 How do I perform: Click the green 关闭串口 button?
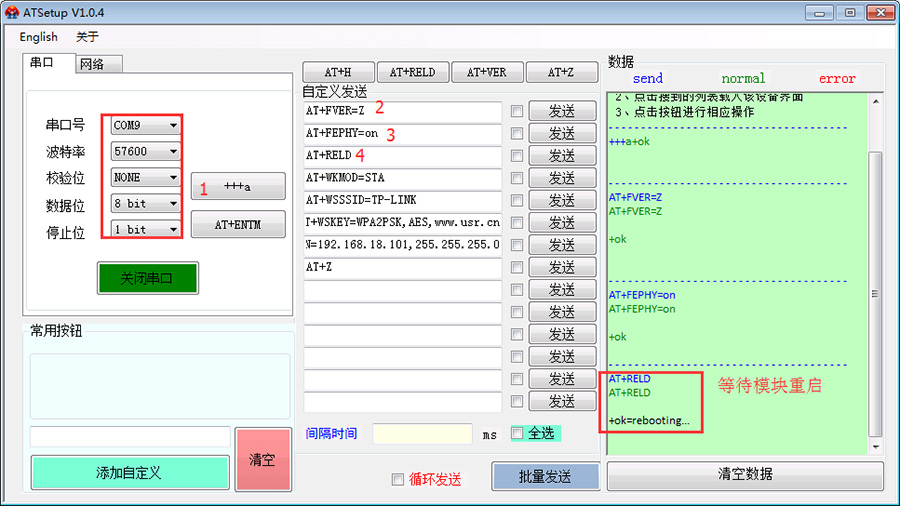(147, 278)
